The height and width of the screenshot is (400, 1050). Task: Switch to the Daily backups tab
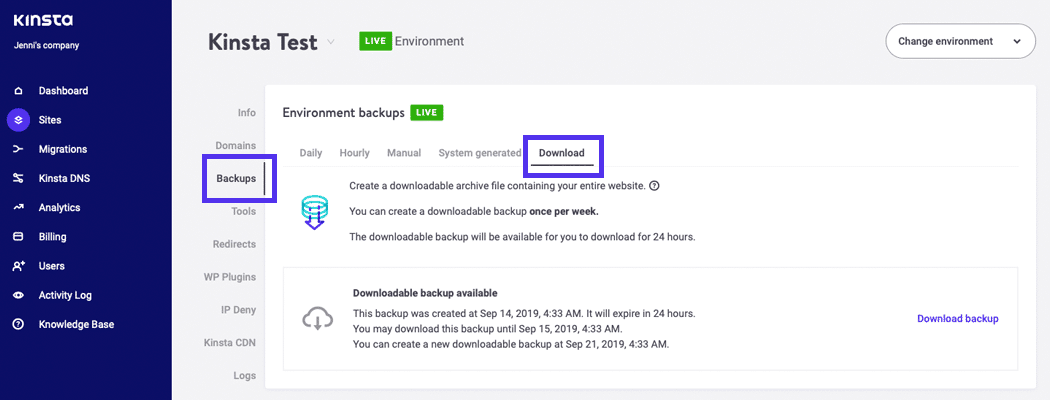[311, 153]
